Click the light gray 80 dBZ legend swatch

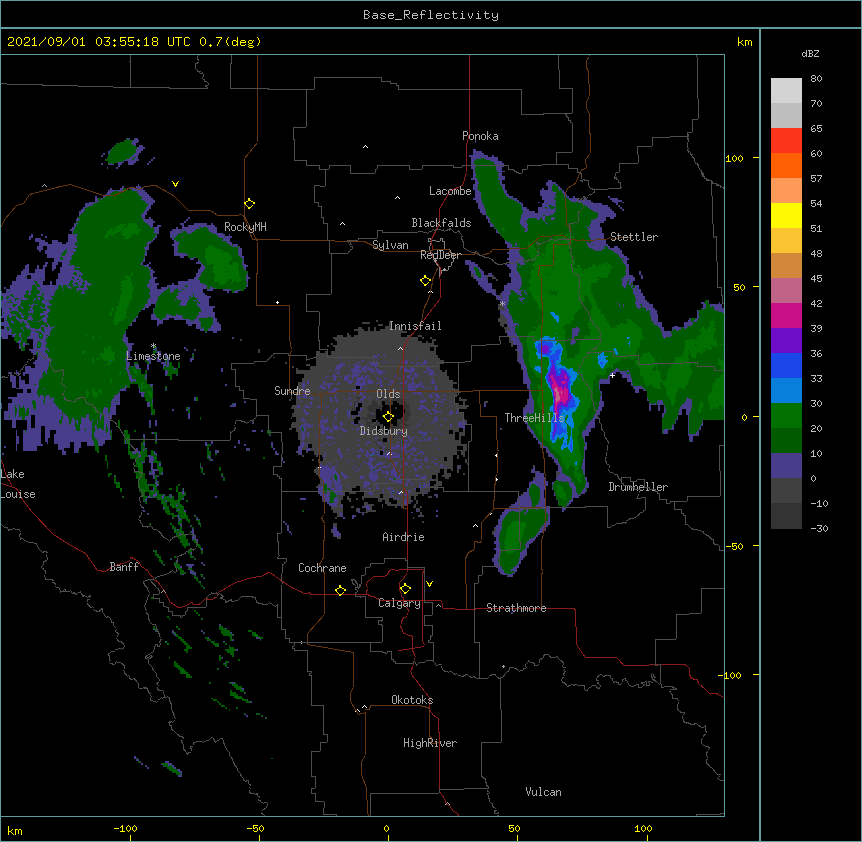click(x=786, y=91)
